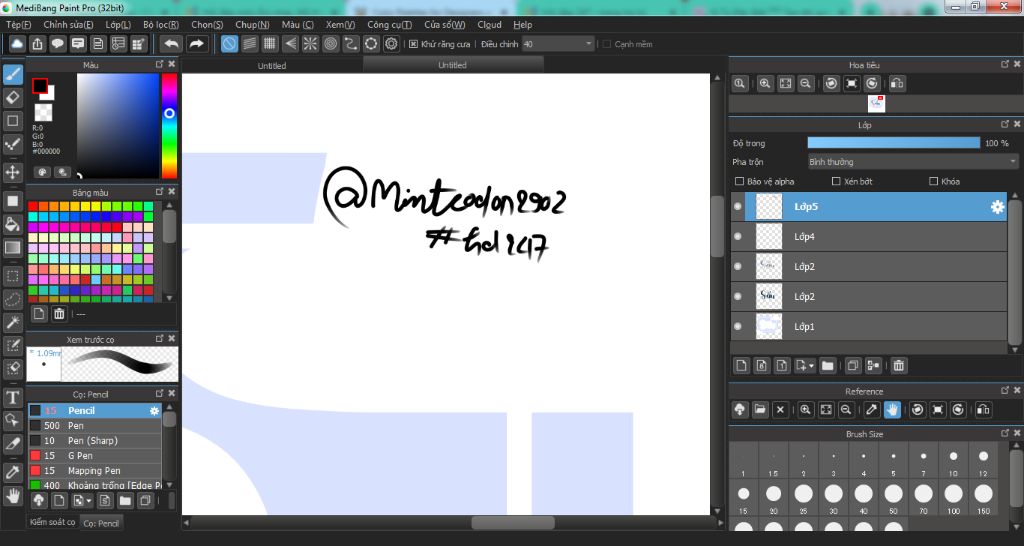This screenshot has height=546, width=1024.
Task: Select the Eraser tool
Action: pos(13,97)
